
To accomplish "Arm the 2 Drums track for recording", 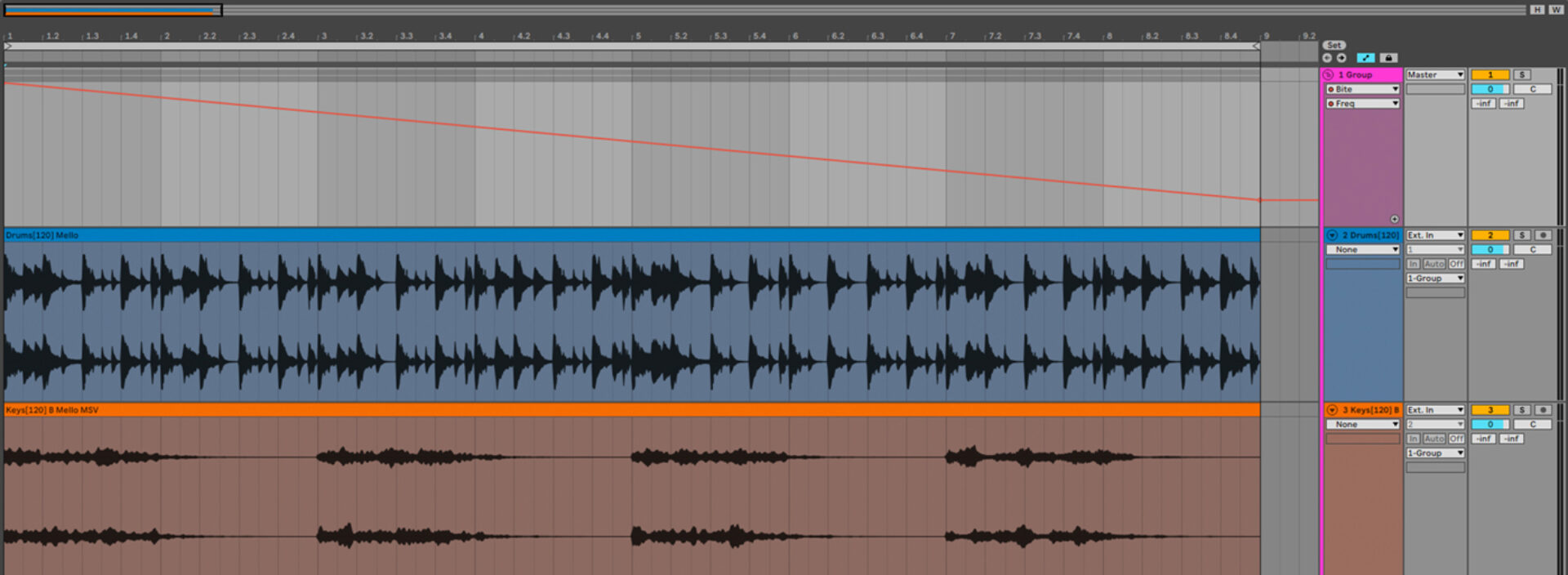I will pyautogui.click(x=1543, y=235).
